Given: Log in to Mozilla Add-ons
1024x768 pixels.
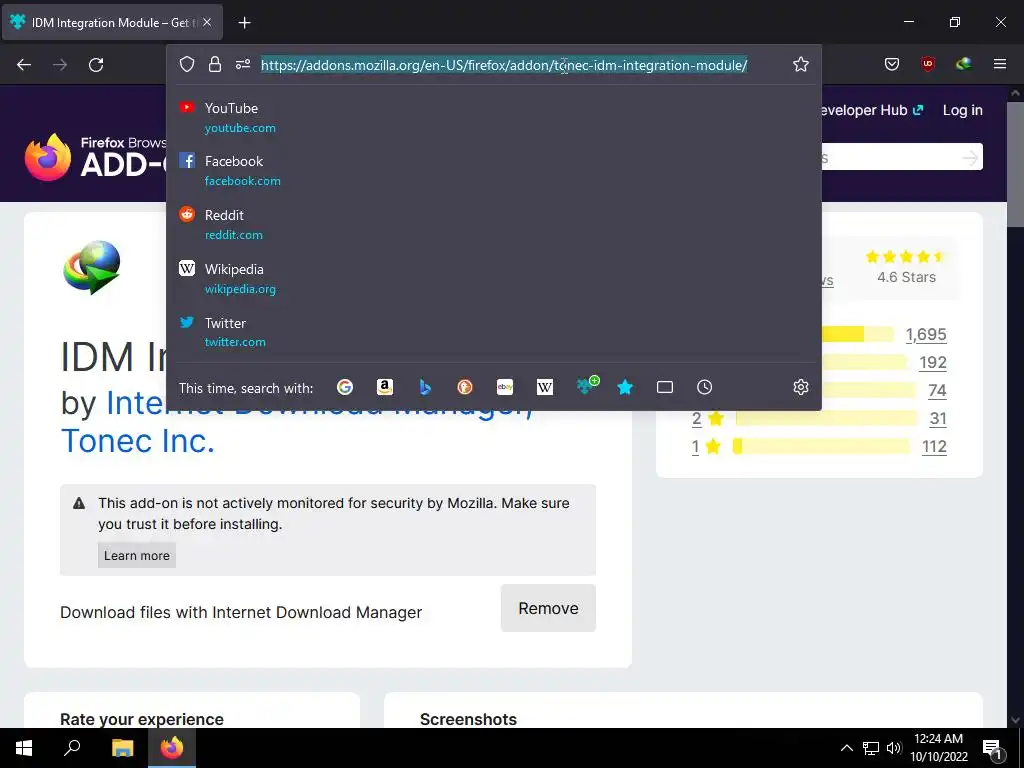Looking at the screenshot, I should (963, 110).
